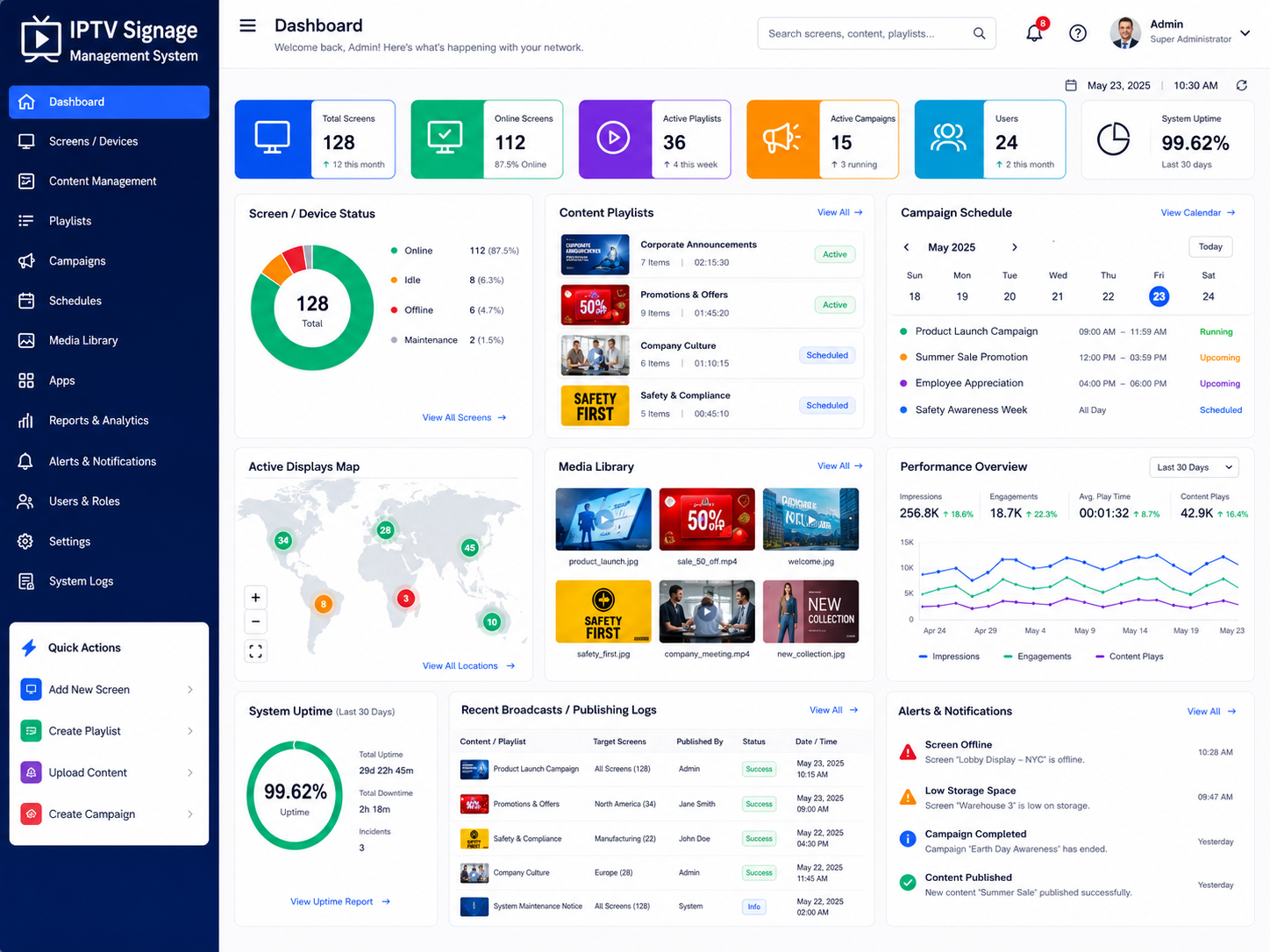
Task: Click the Upload Content icon
Action: pyautogui.click(x=32, y=772)
